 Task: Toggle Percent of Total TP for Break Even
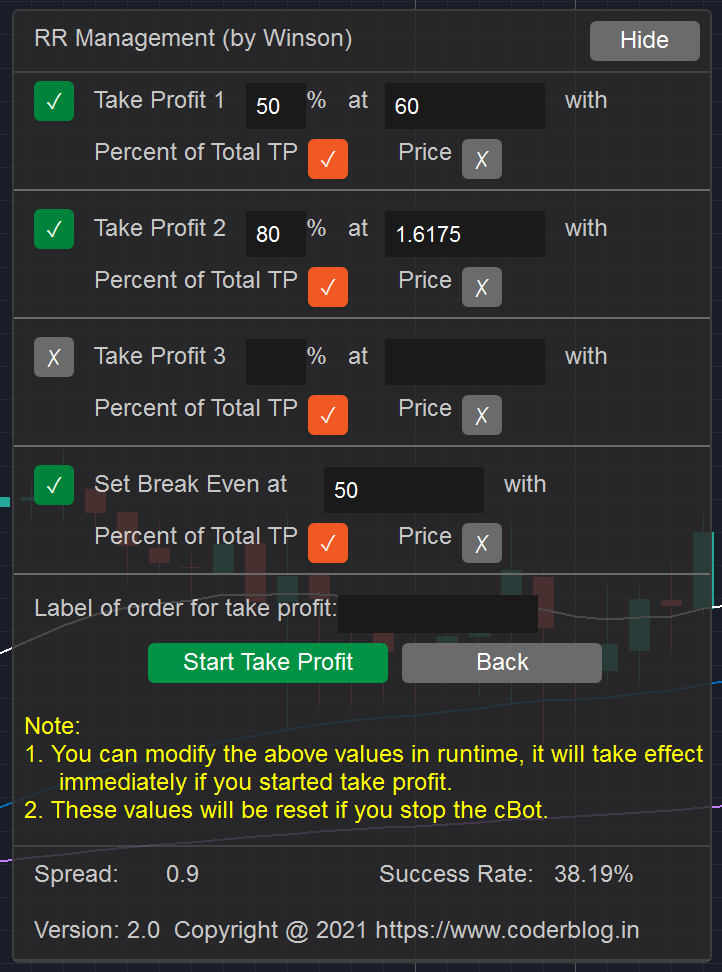tap(328, 543)
